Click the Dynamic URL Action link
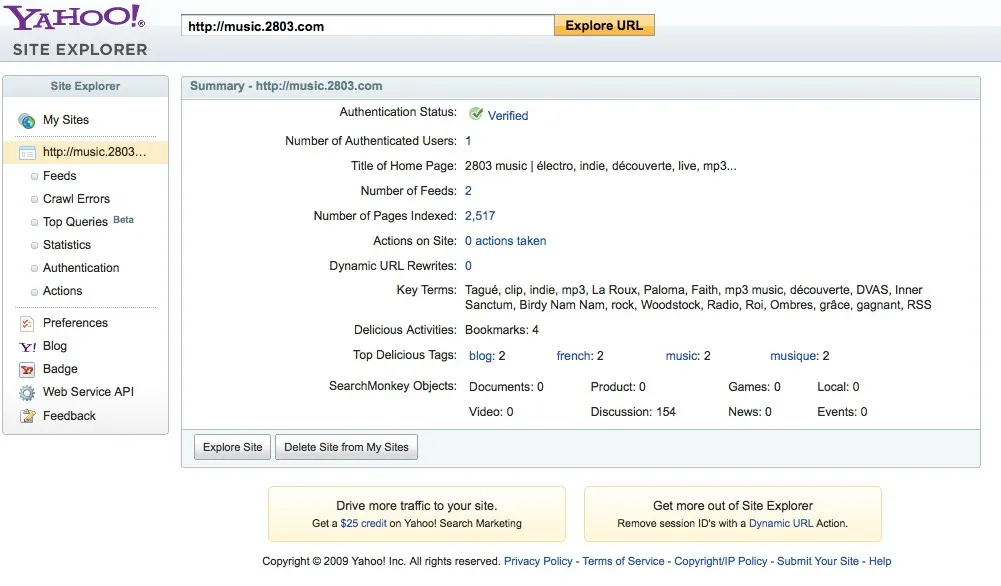1001x586 pixels. 781,523
